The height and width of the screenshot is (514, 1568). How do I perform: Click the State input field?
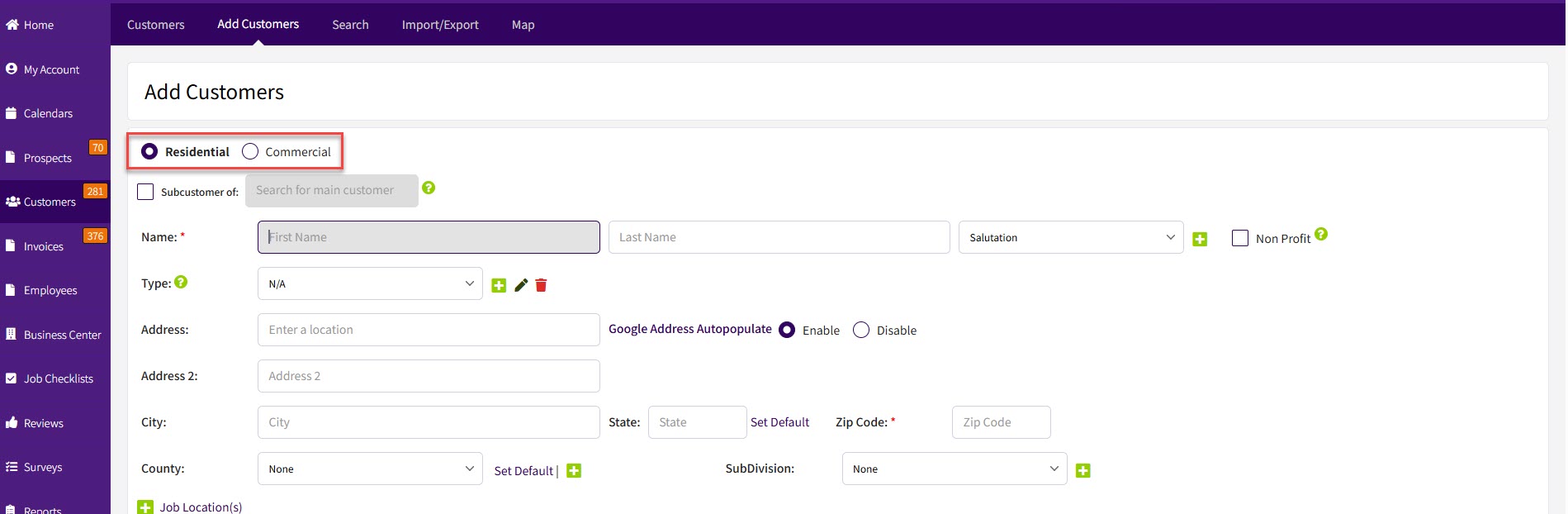coord(698,422)
